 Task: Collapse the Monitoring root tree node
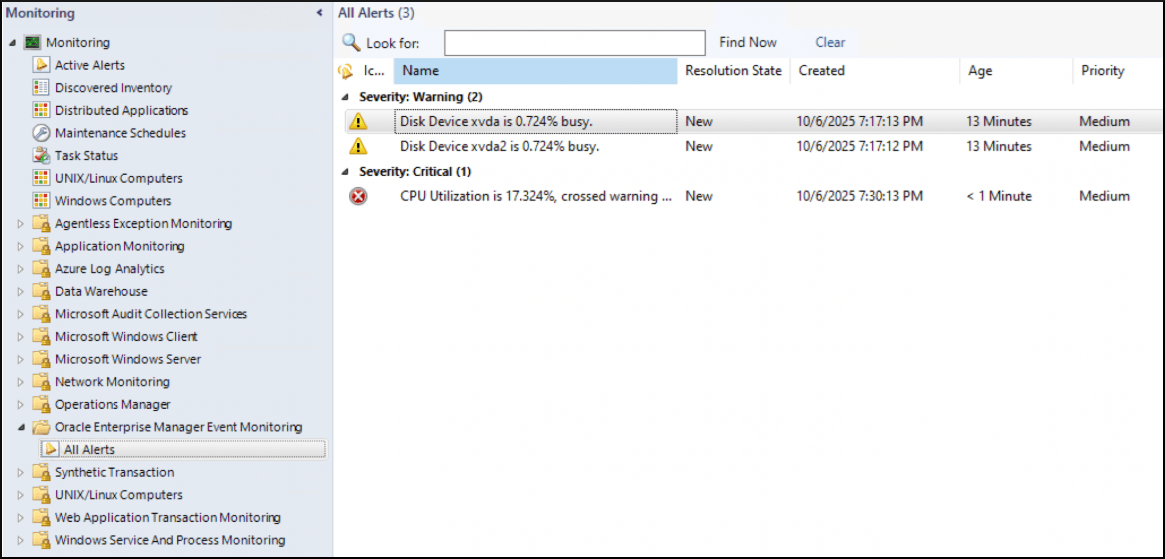tap(13, 43)
